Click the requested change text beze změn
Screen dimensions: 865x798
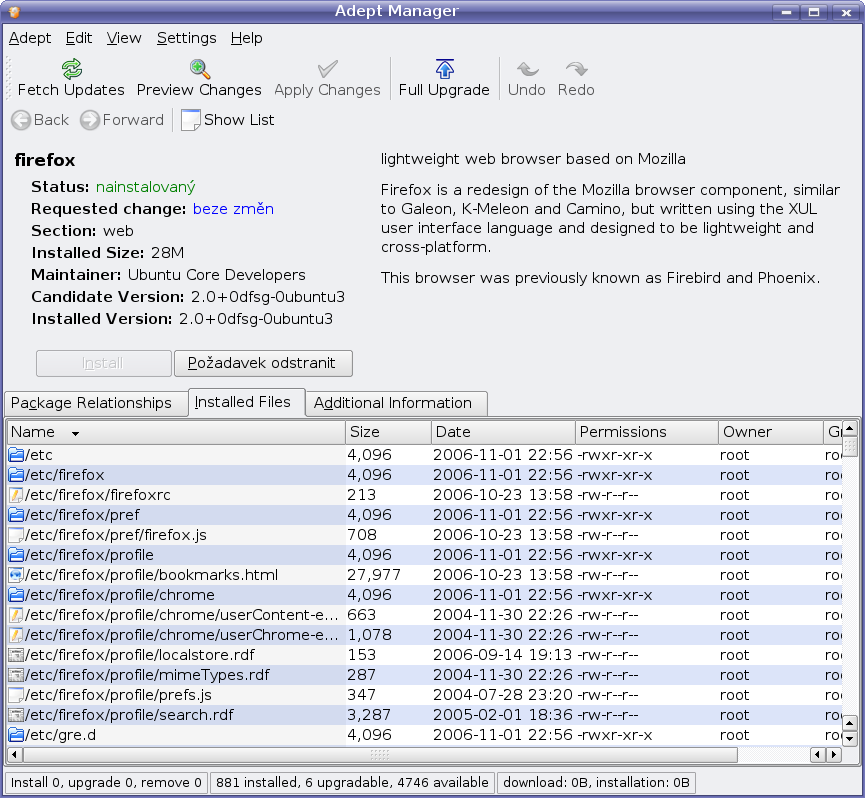click(x=233, y=209)
